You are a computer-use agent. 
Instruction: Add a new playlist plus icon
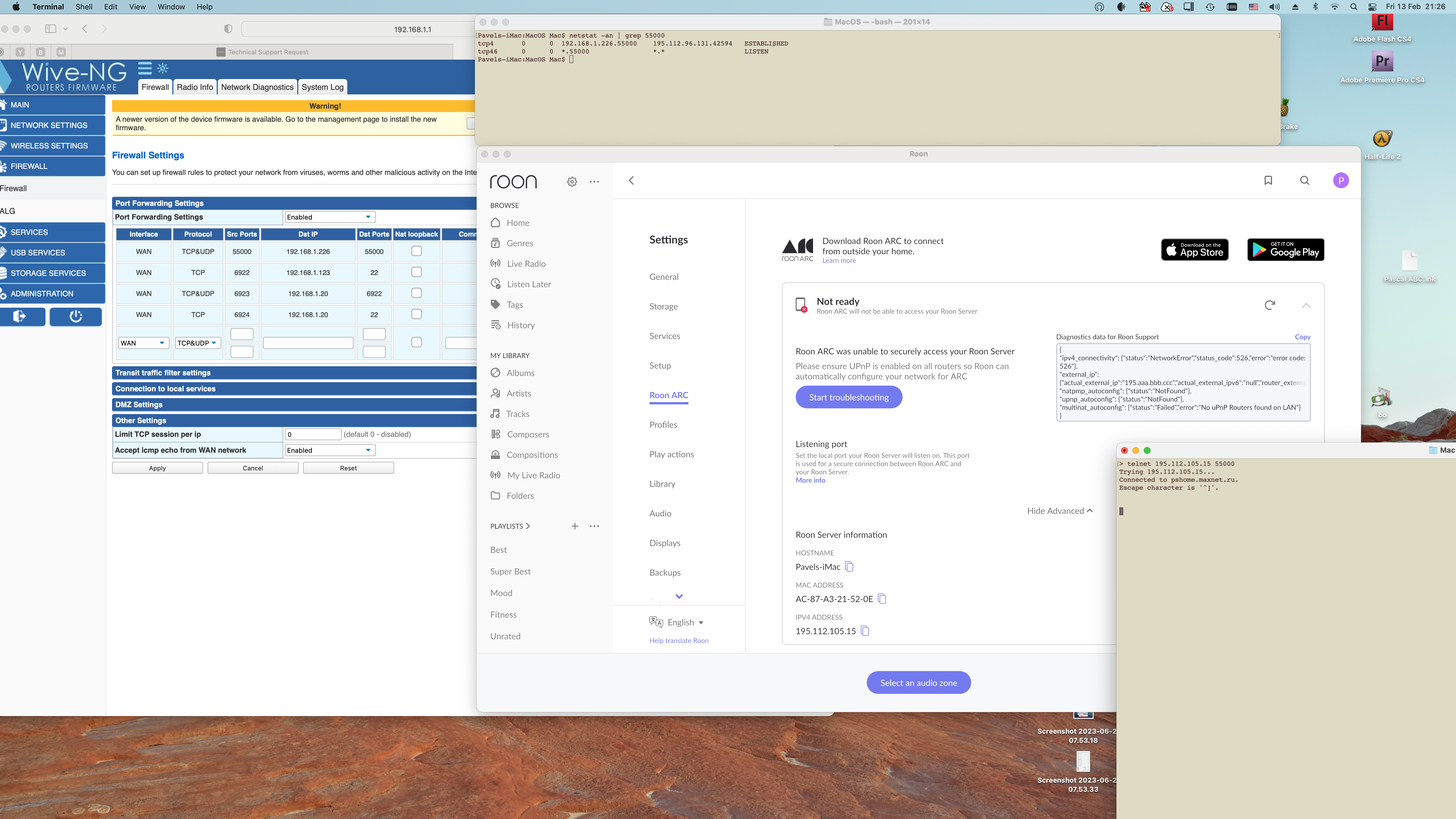point(574,526)
